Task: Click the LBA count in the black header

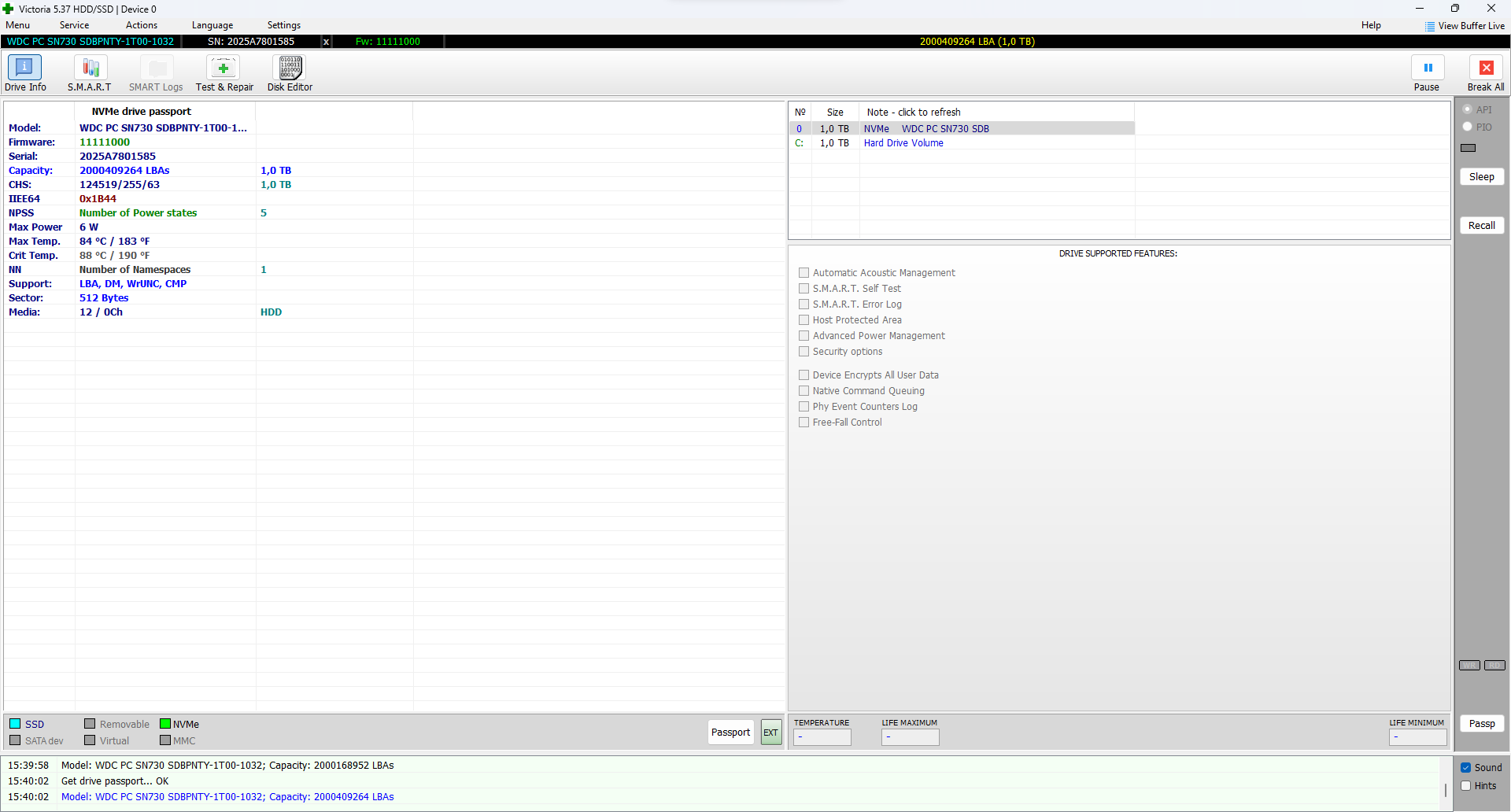Action: [x=977, y=42]
